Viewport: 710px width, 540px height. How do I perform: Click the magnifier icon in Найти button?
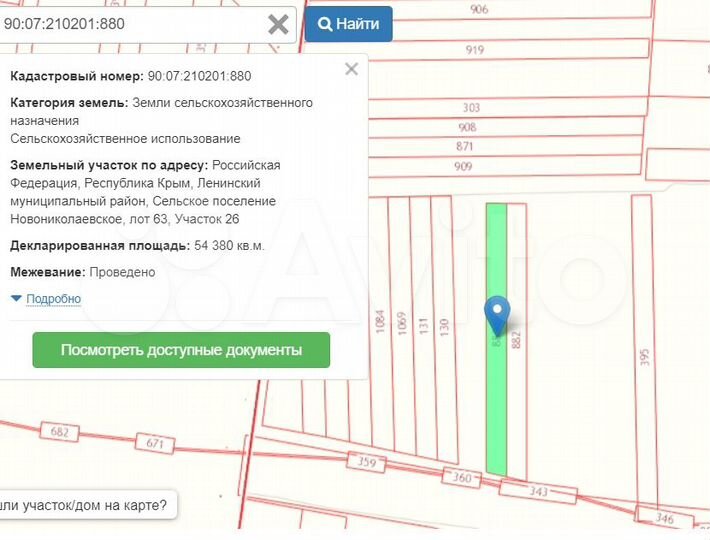click(325, 24)
